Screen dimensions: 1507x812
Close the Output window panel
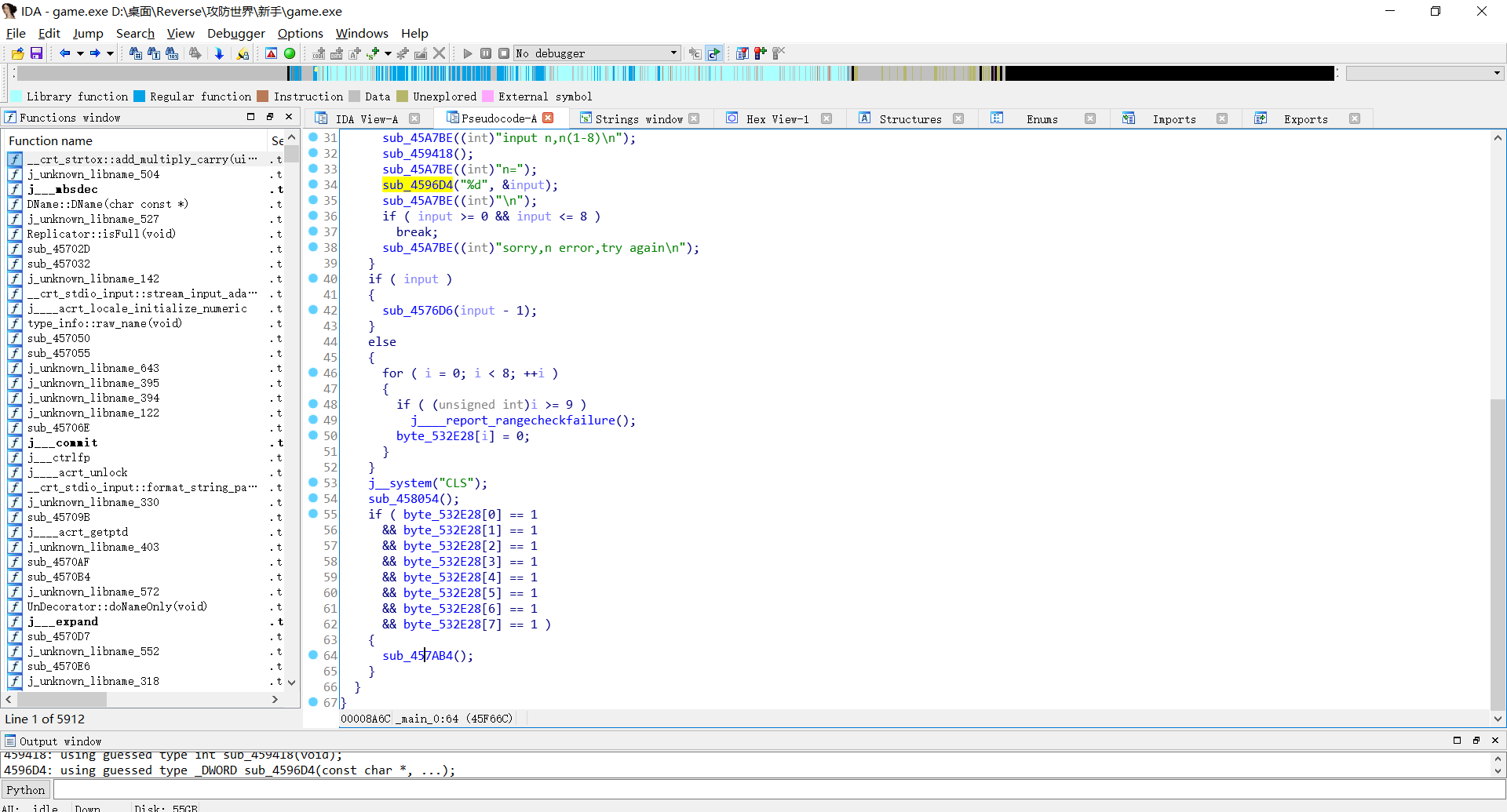[x=1495, y=740]
